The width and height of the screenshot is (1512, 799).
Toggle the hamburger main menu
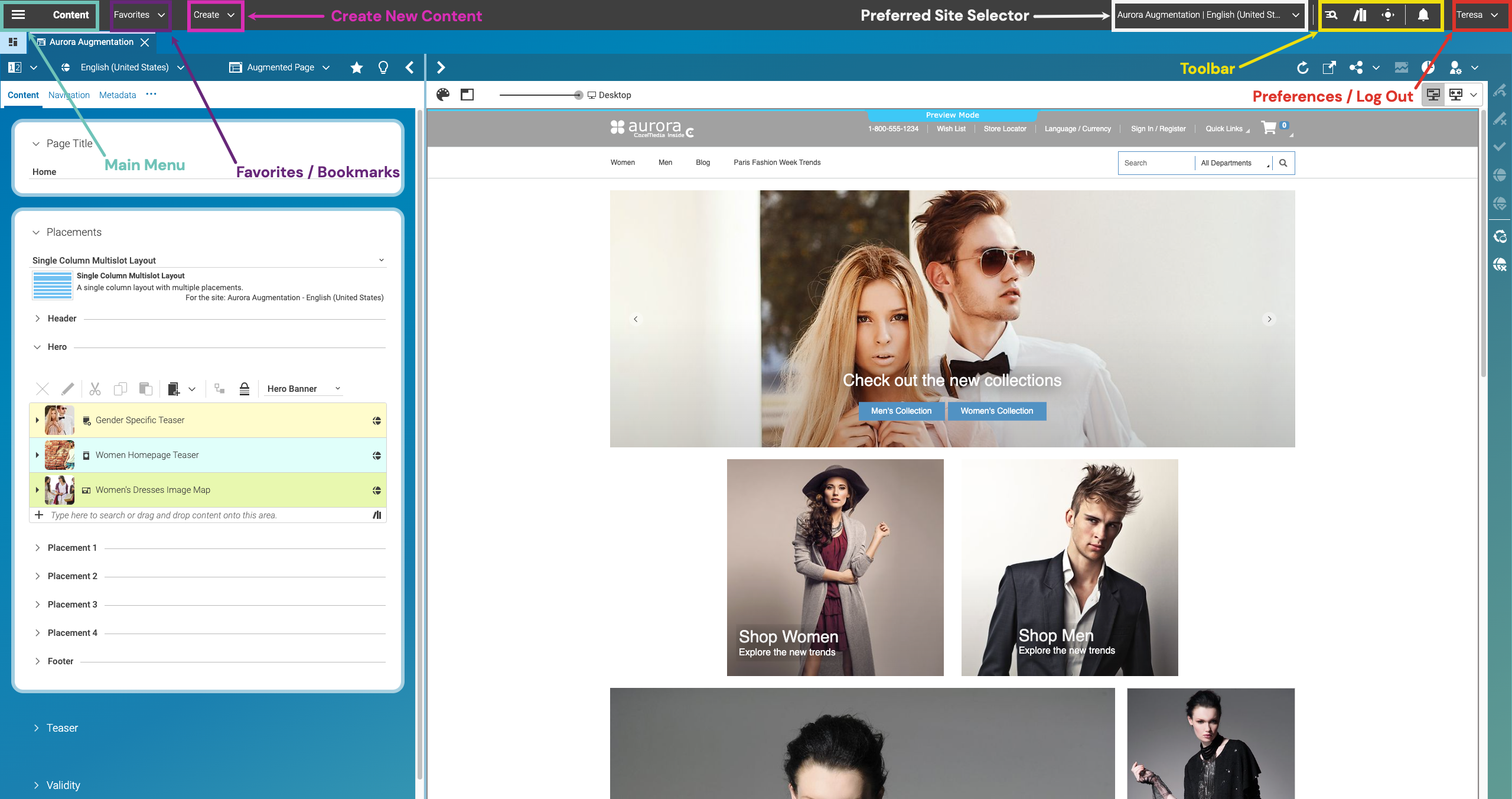pos(18,15)
